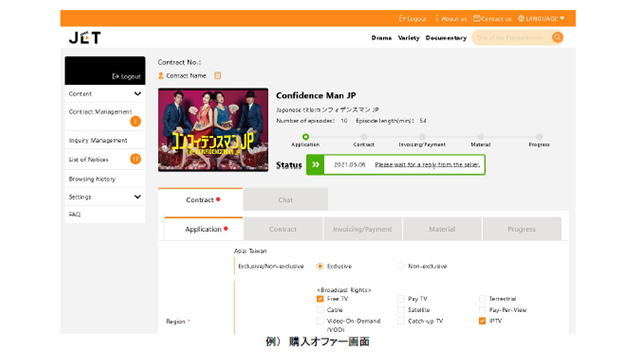
Task: Open Contract Management in sidebar
Action: click(105, 116)
